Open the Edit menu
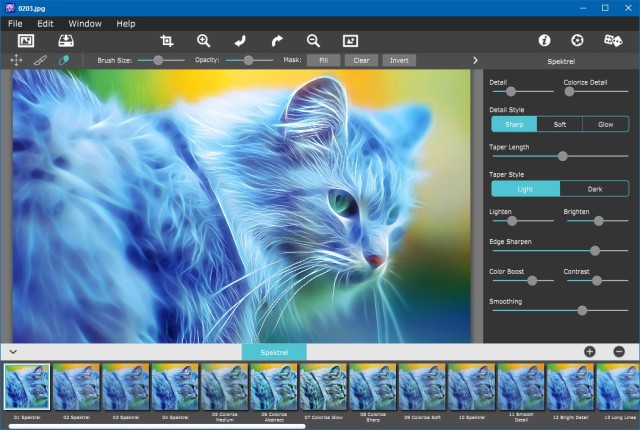The height and width of the screenshot is (430, 640). [x=46, y=23]
